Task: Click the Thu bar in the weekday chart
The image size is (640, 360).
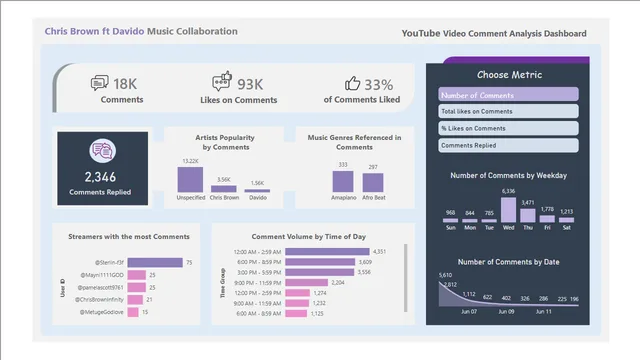Action: 528,216
